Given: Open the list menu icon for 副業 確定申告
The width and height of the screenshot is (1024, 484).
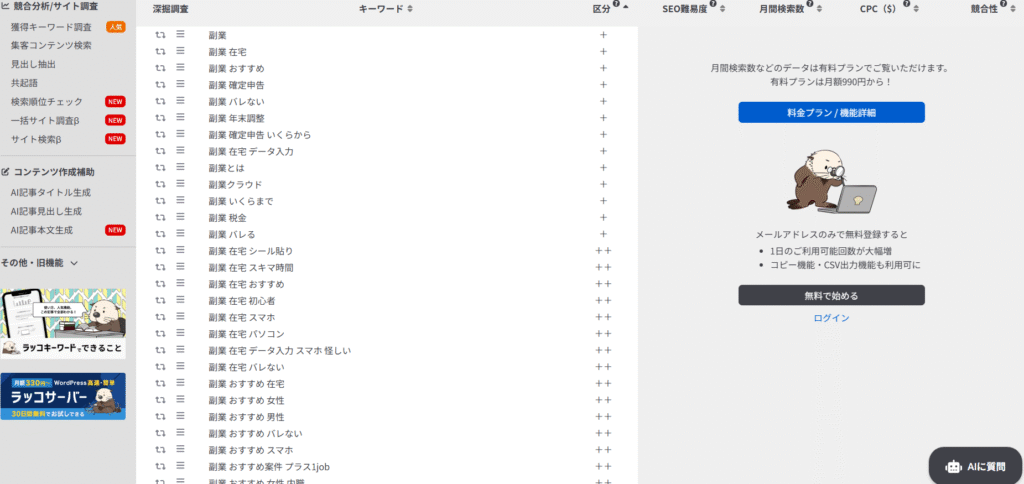Looking at the screenshot, I should pos(180,84).
